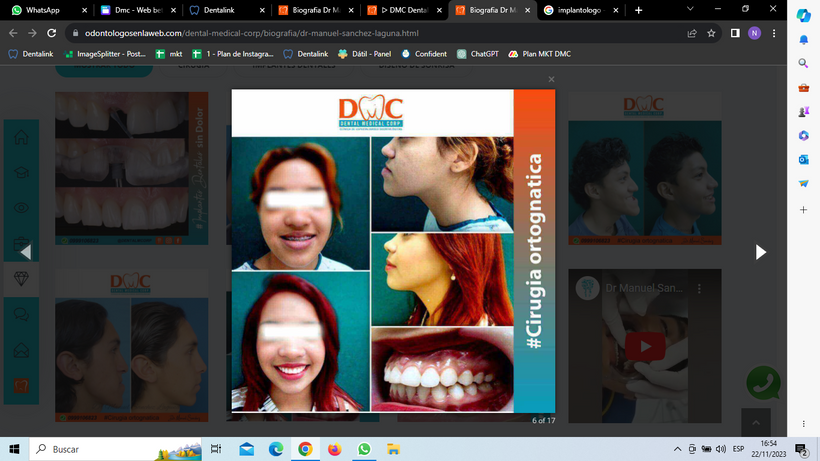Switch to the implantologo search tab
Image resolution: width=820 pixels, height=461 pixels.
(x=580, y=10)
